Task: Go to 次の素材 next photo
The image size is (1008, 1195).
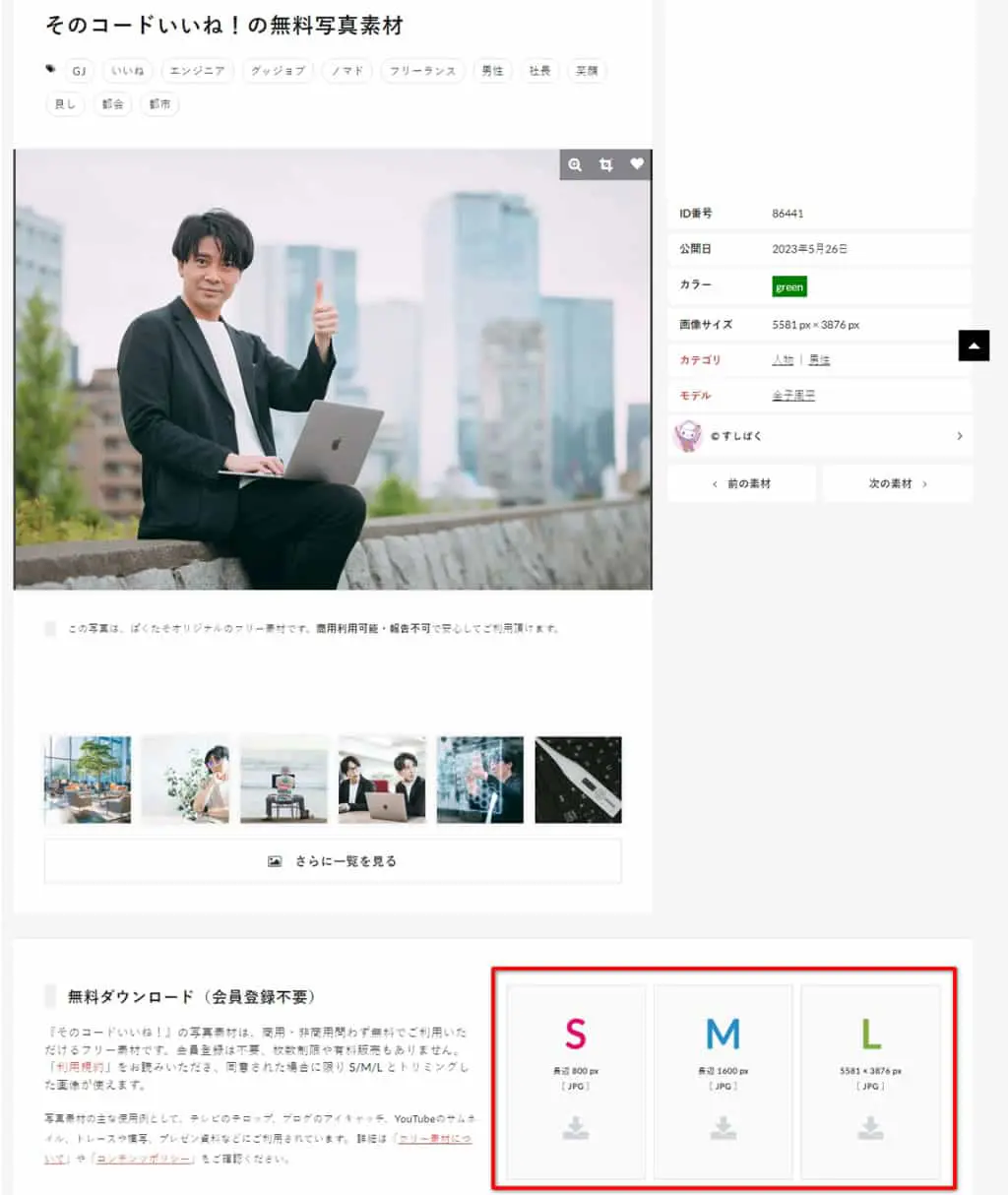Action: 897,483
